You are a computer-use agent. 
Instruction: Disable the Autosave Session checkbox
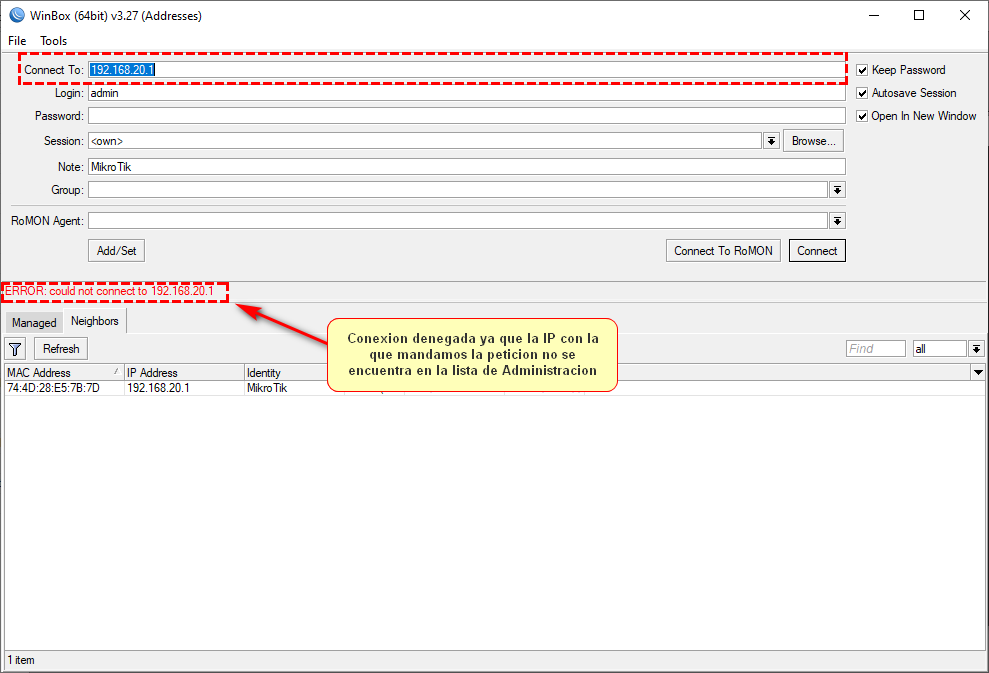pos(862,93)
